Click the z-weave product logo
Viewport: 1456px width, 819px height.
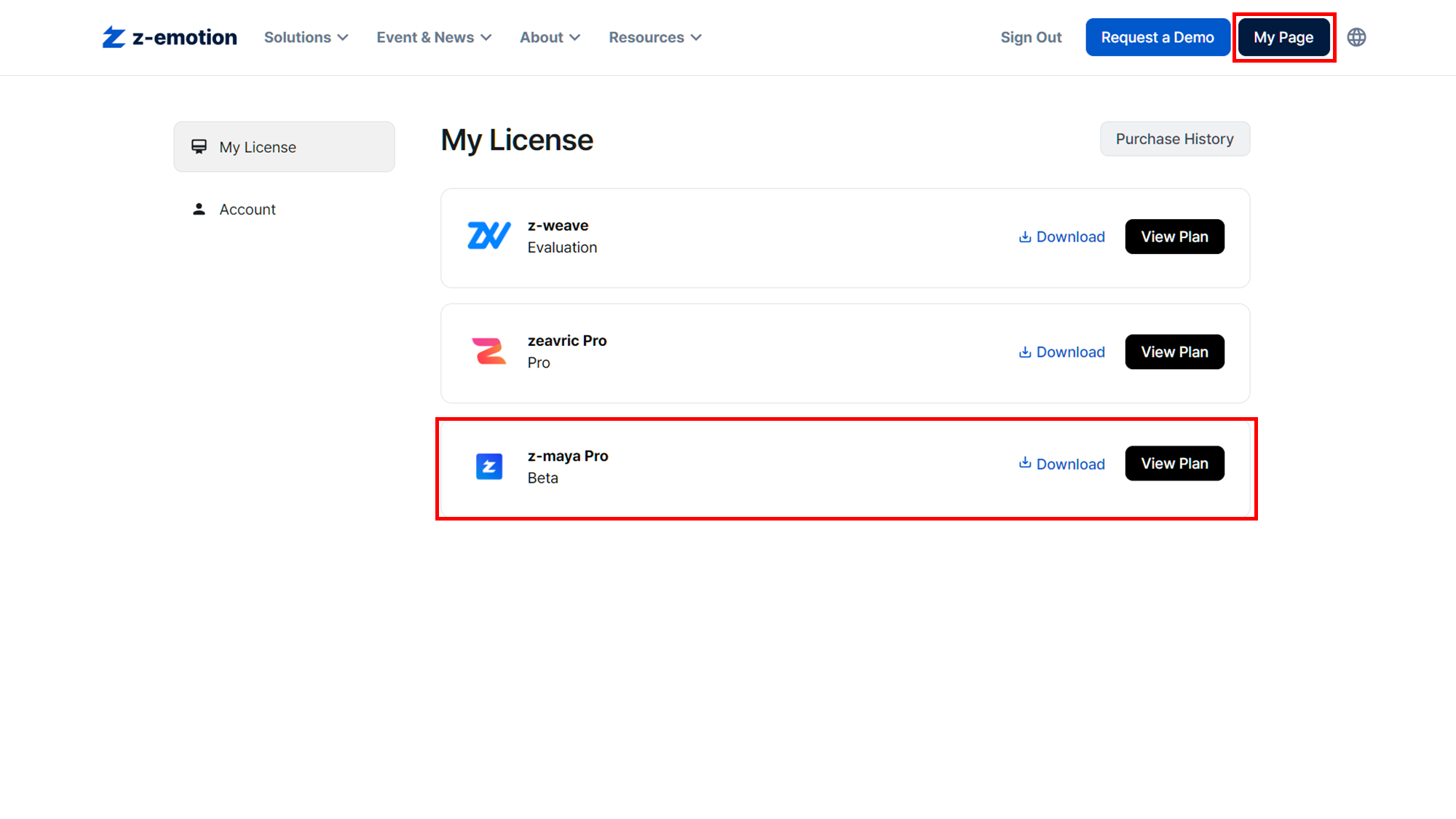click(488, 236)
